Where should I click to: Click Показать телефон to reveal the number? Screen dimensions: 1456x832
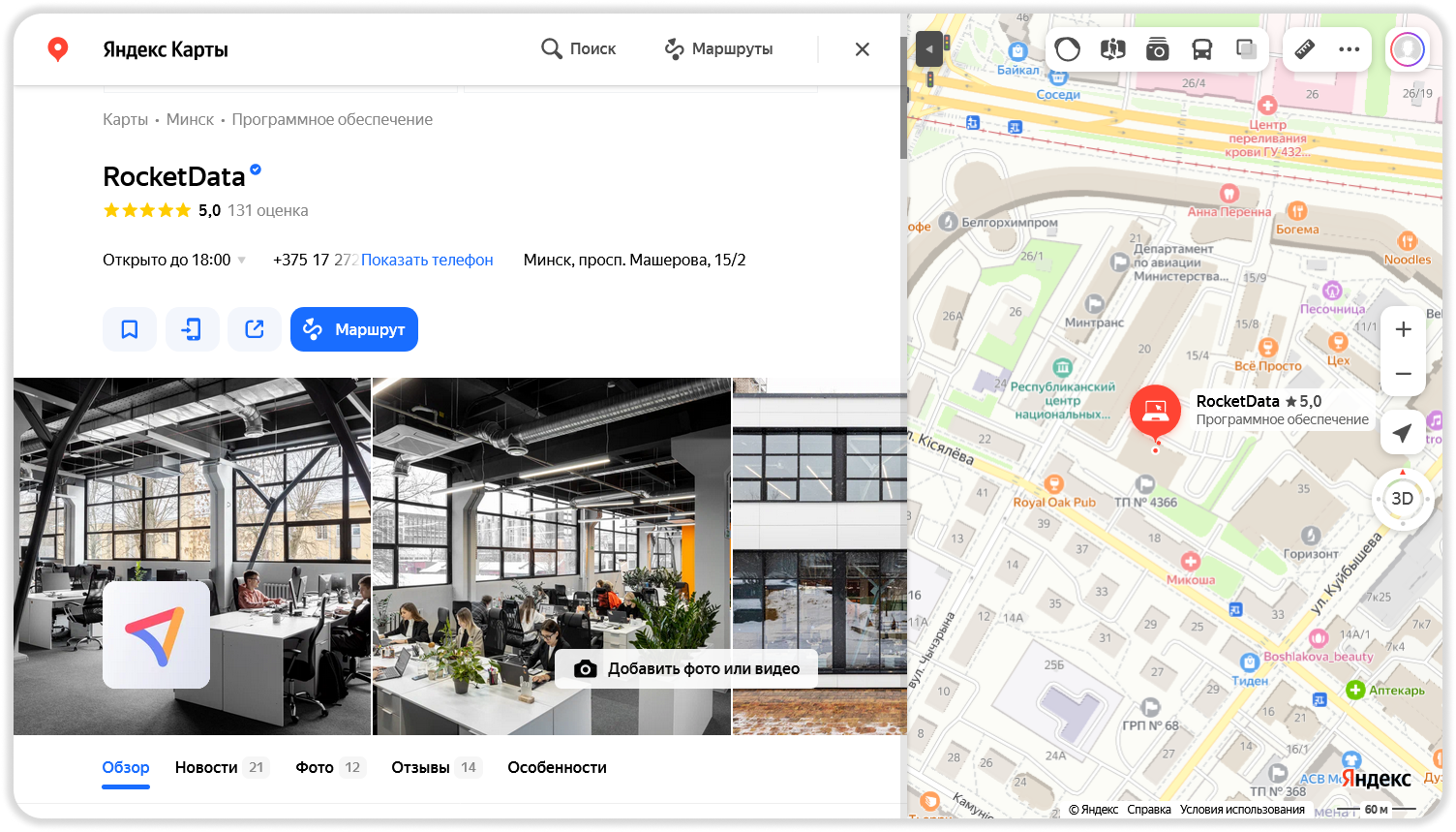pyautogui.click(x=427, y=260)
